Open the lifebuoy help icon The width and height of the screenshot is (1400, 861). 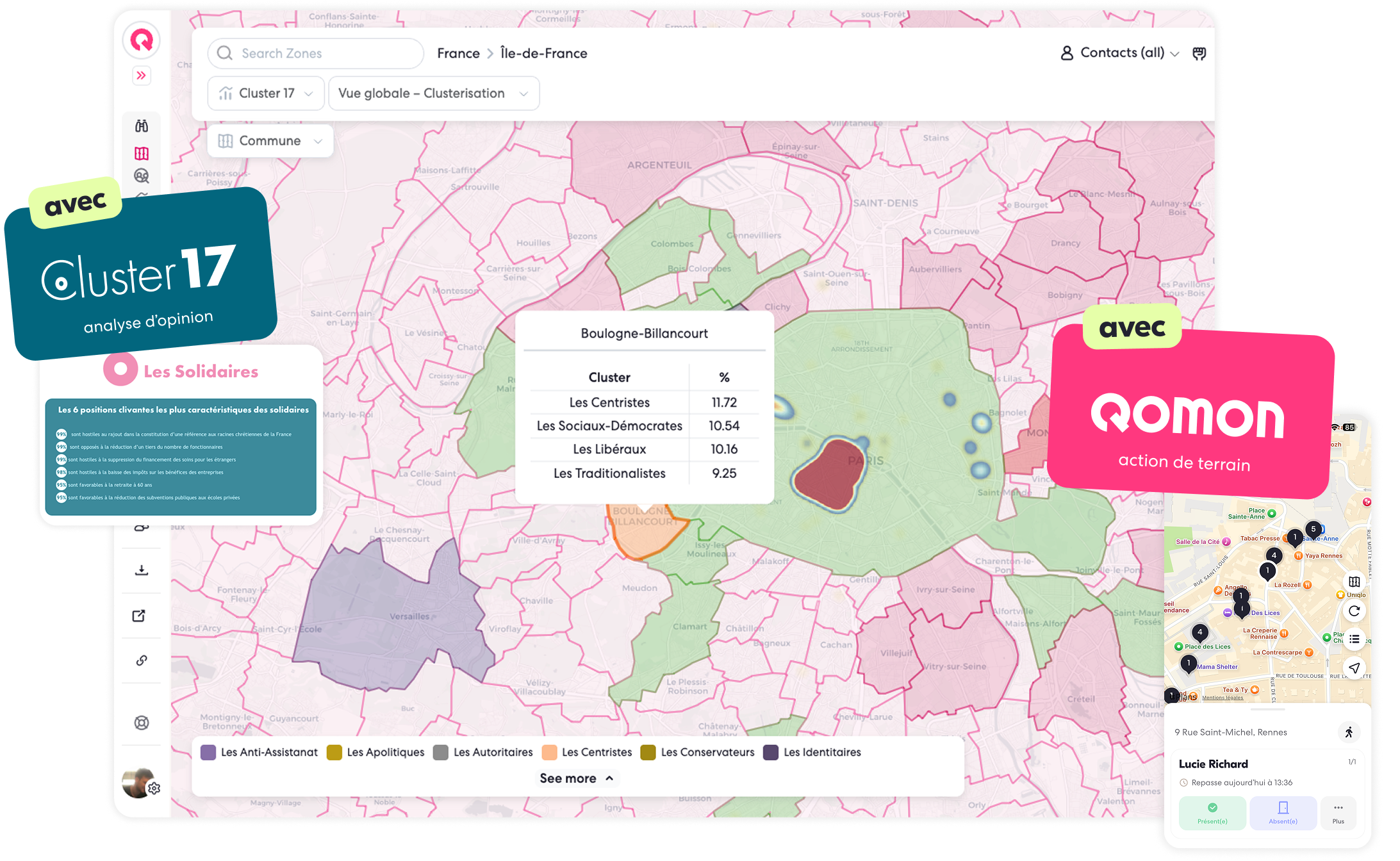pos(141,723)
